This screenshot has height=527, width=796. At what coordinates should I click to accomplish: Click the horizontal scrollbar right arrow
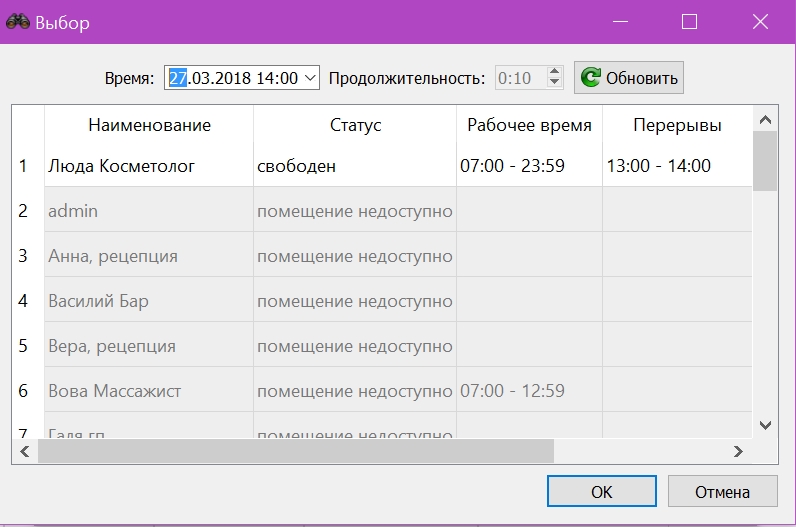pos(739,451)
